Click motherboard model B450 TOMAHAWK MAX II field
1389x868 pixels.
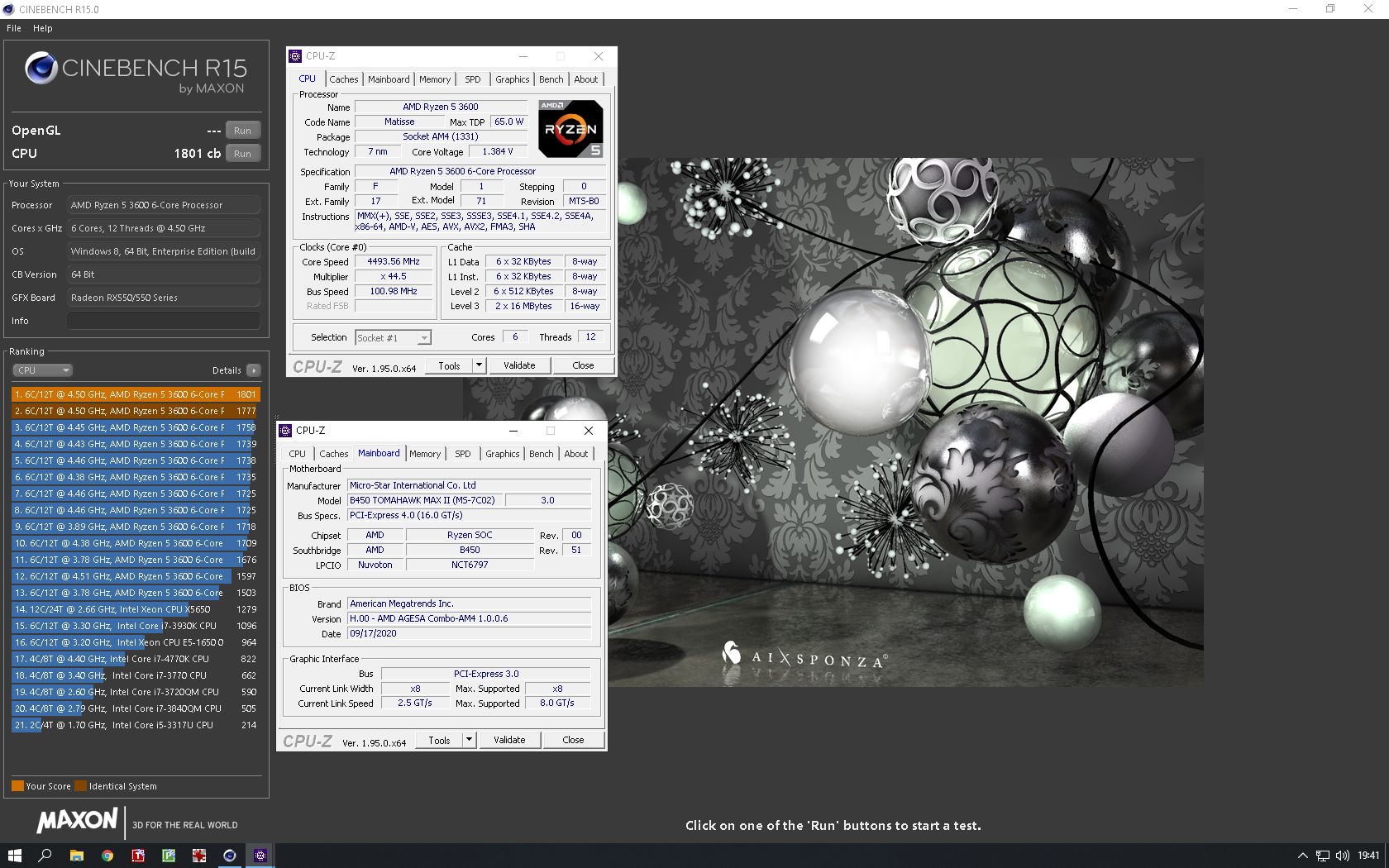[x=424, y=500]
